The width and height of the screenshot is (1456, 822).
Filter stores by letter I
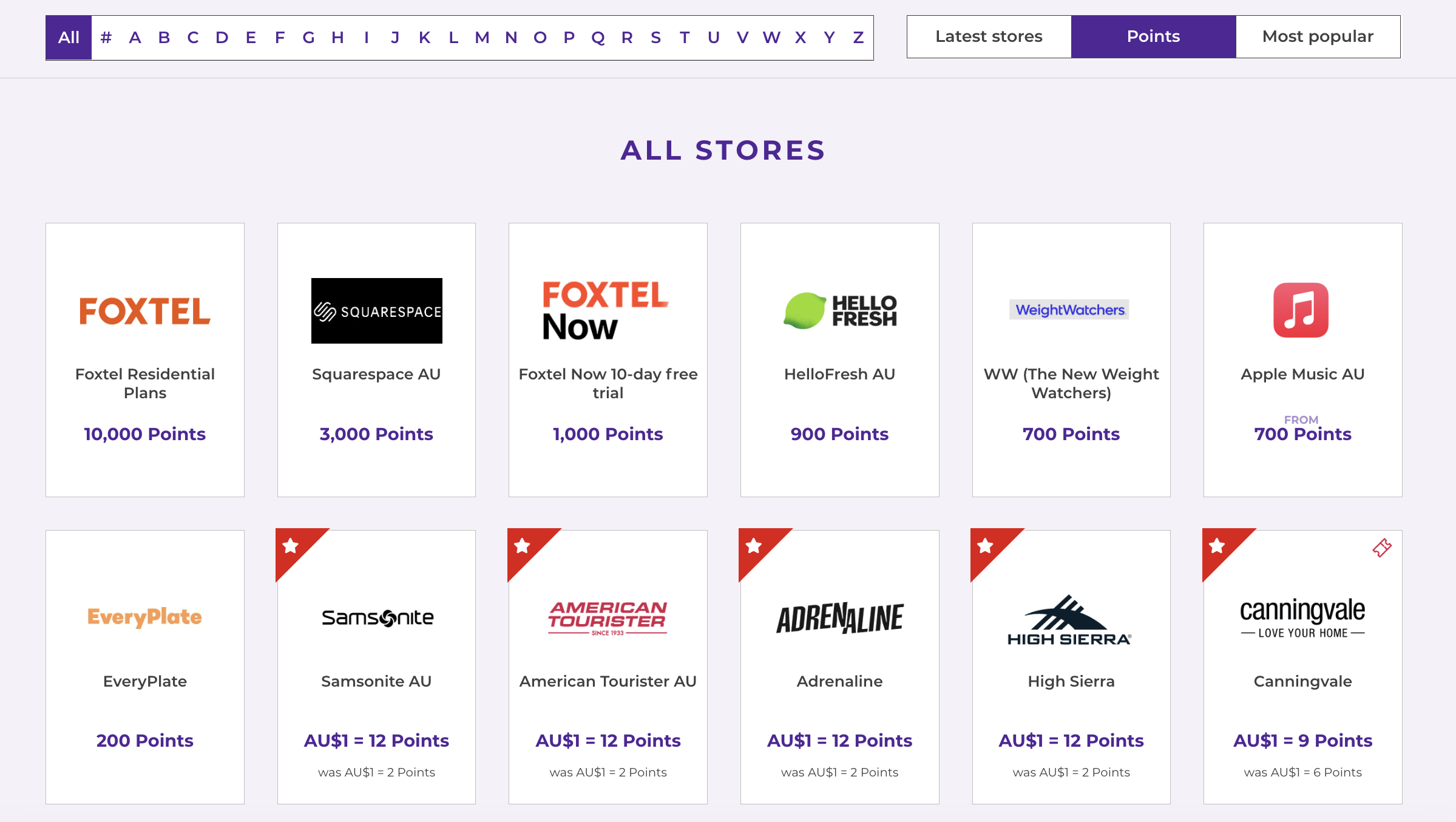click(x=367, y=38)
